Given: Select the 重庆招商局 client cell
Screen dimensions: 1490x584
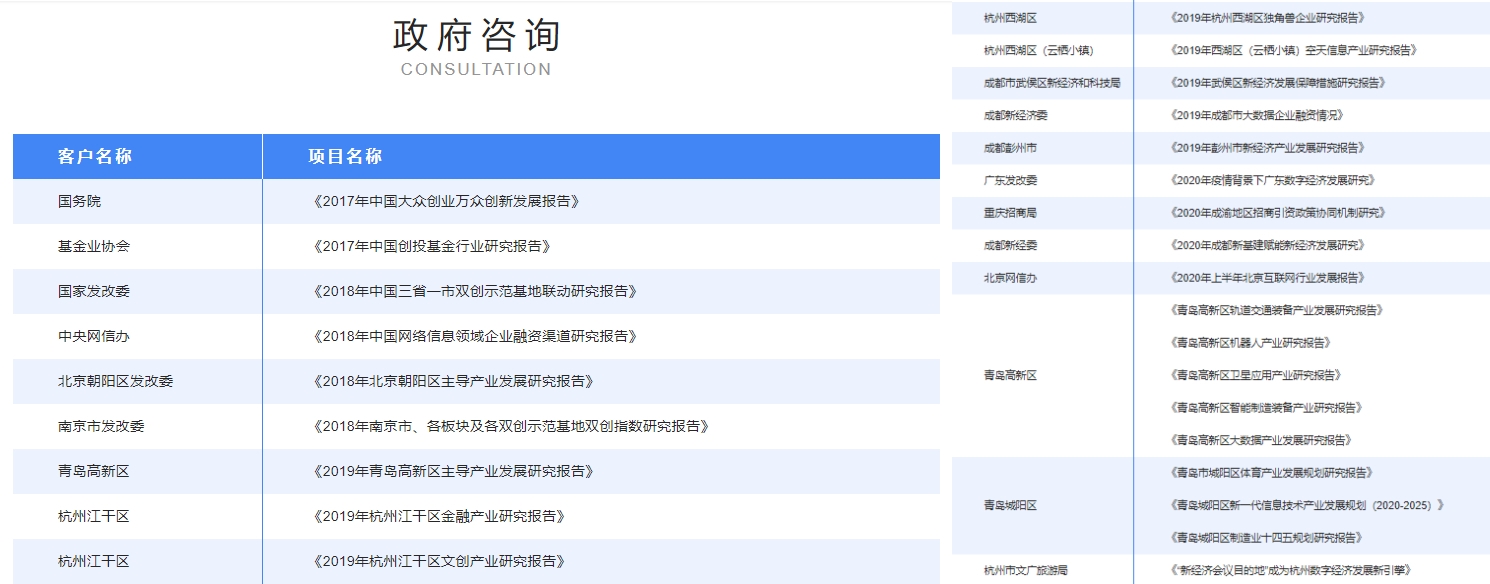Looking at the screenshot, I should point(1010,213).
